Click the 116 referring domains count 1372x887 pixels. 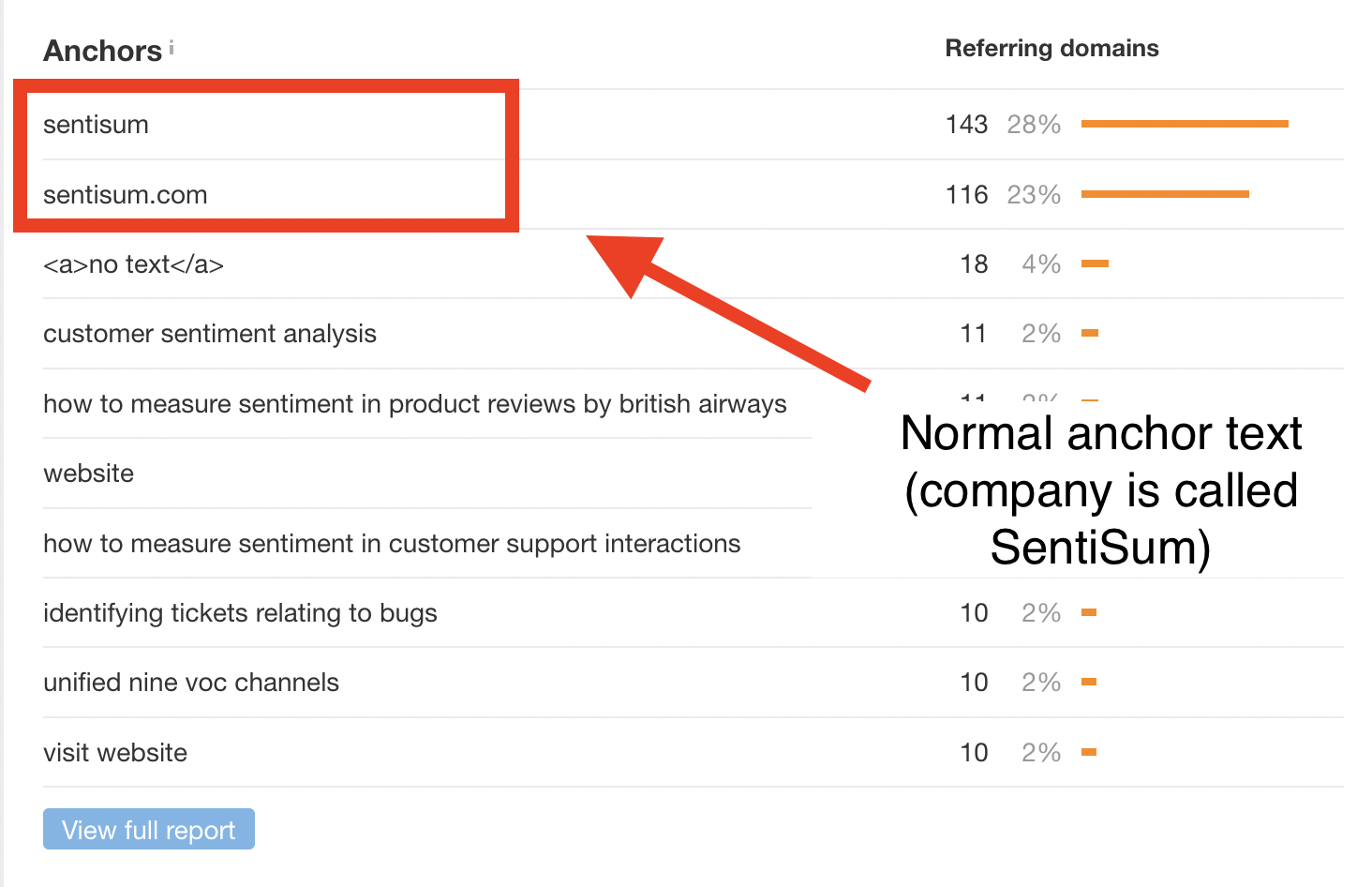(x=966, y=195)
